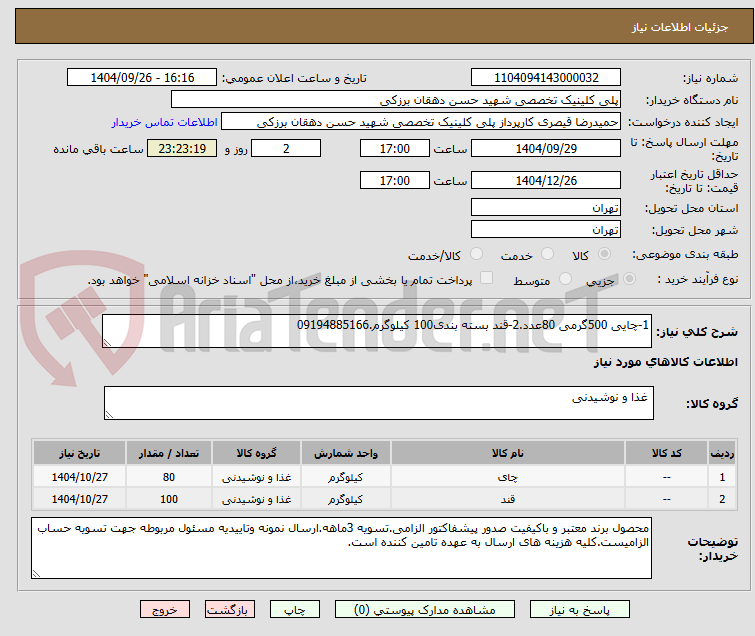Click the جزئیات اطلاعات نیاز header title
The height and width of the screenshot is (636, 755).
tap(679, 27)
